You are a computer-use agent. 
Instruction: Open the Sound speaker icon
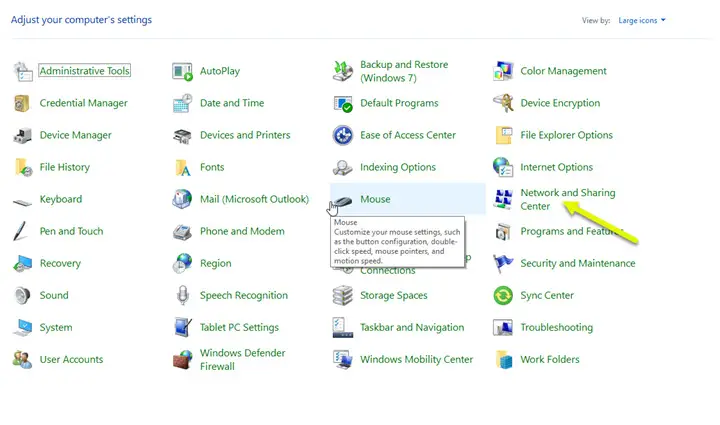[x=22, y=296]
